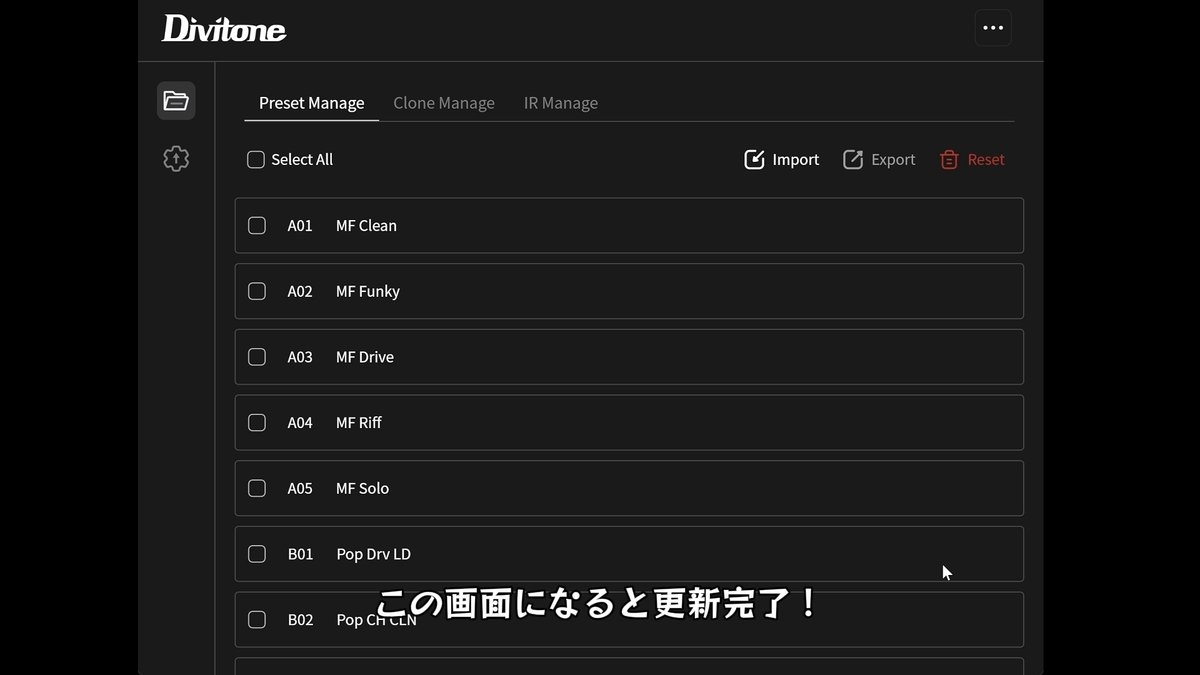
Task: Click the A04 slot number
Action: pos(300,422)
